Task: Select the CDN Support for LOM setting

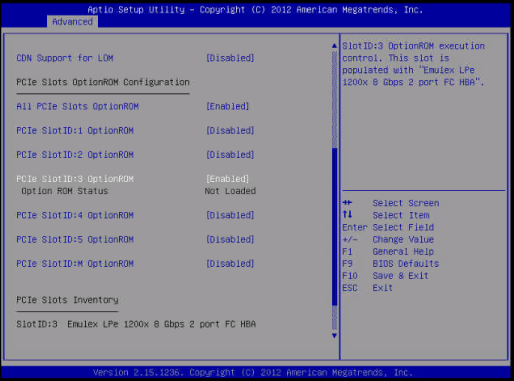Action: pos(65,58)
